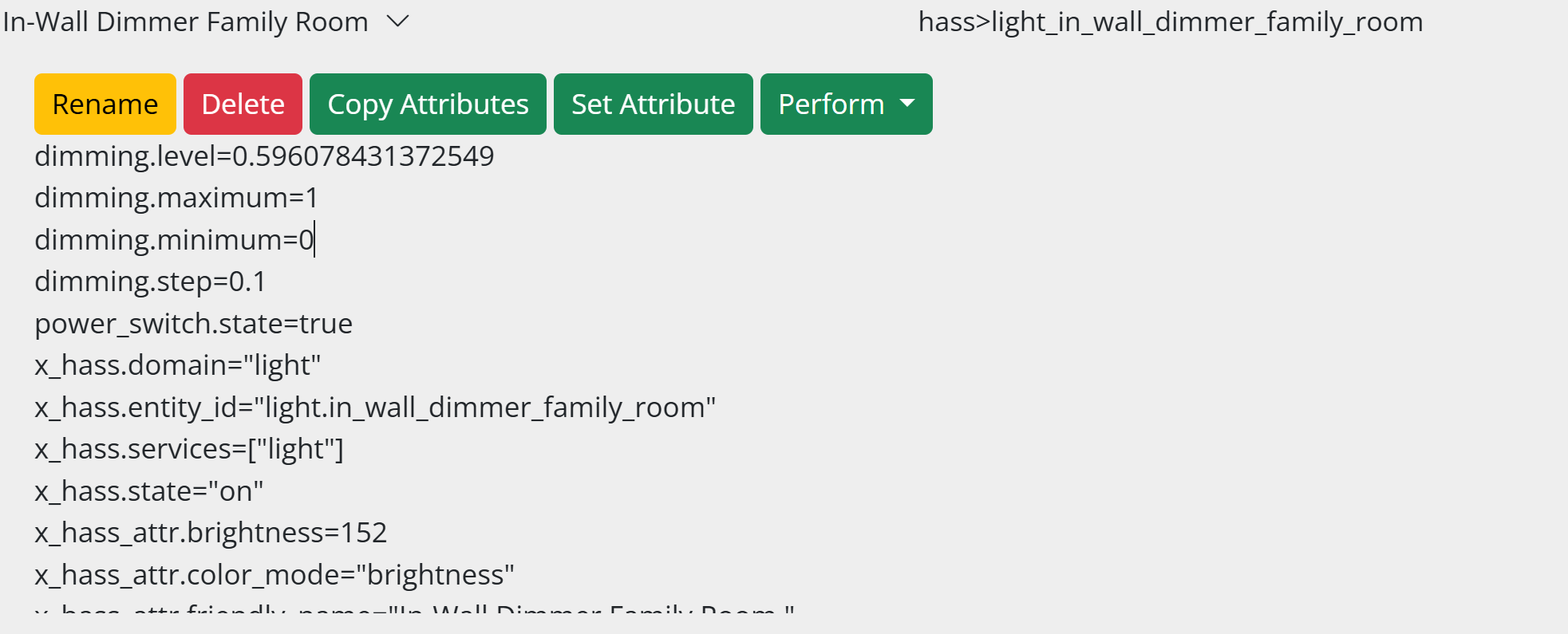Click the x_hass.state="on" attribute
This screenshot has height=634, width=1568.
click(148, 491)
